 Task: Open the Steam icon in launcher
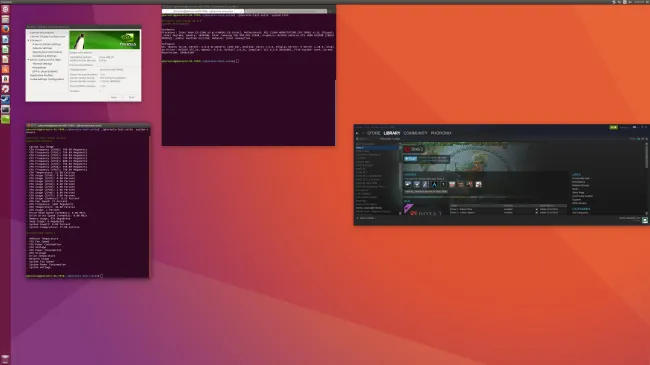(5, 99)
